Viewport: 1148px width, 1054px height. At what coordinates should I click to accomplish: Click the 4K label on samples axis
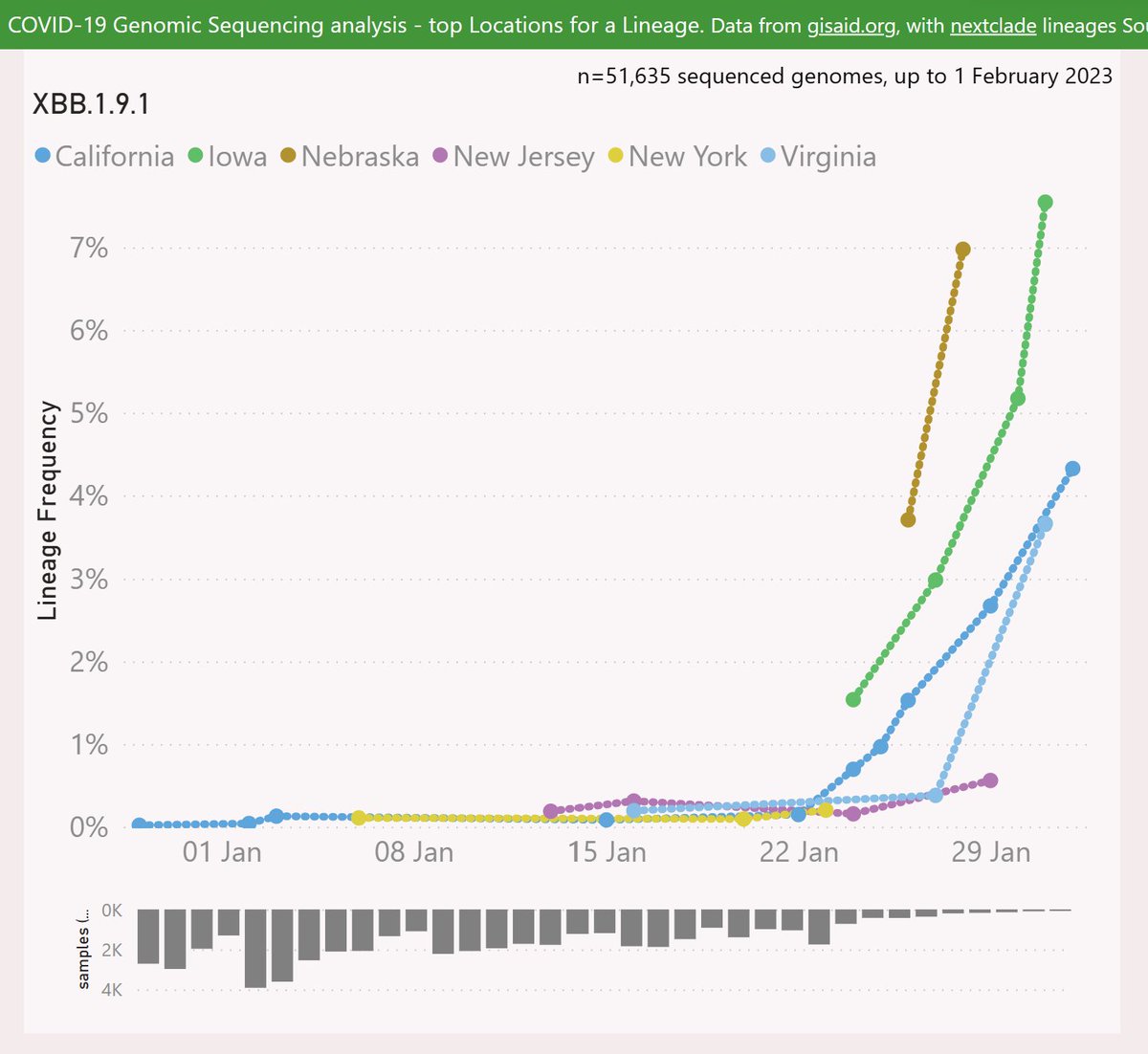(x=111, y=991)
